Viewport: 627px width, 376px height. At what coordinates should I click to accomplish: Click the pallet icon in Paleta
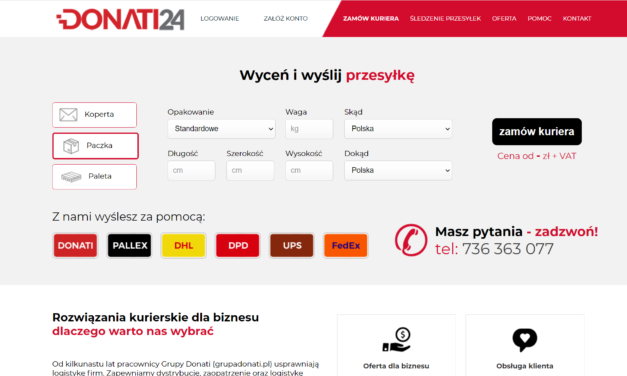point(71,177)
